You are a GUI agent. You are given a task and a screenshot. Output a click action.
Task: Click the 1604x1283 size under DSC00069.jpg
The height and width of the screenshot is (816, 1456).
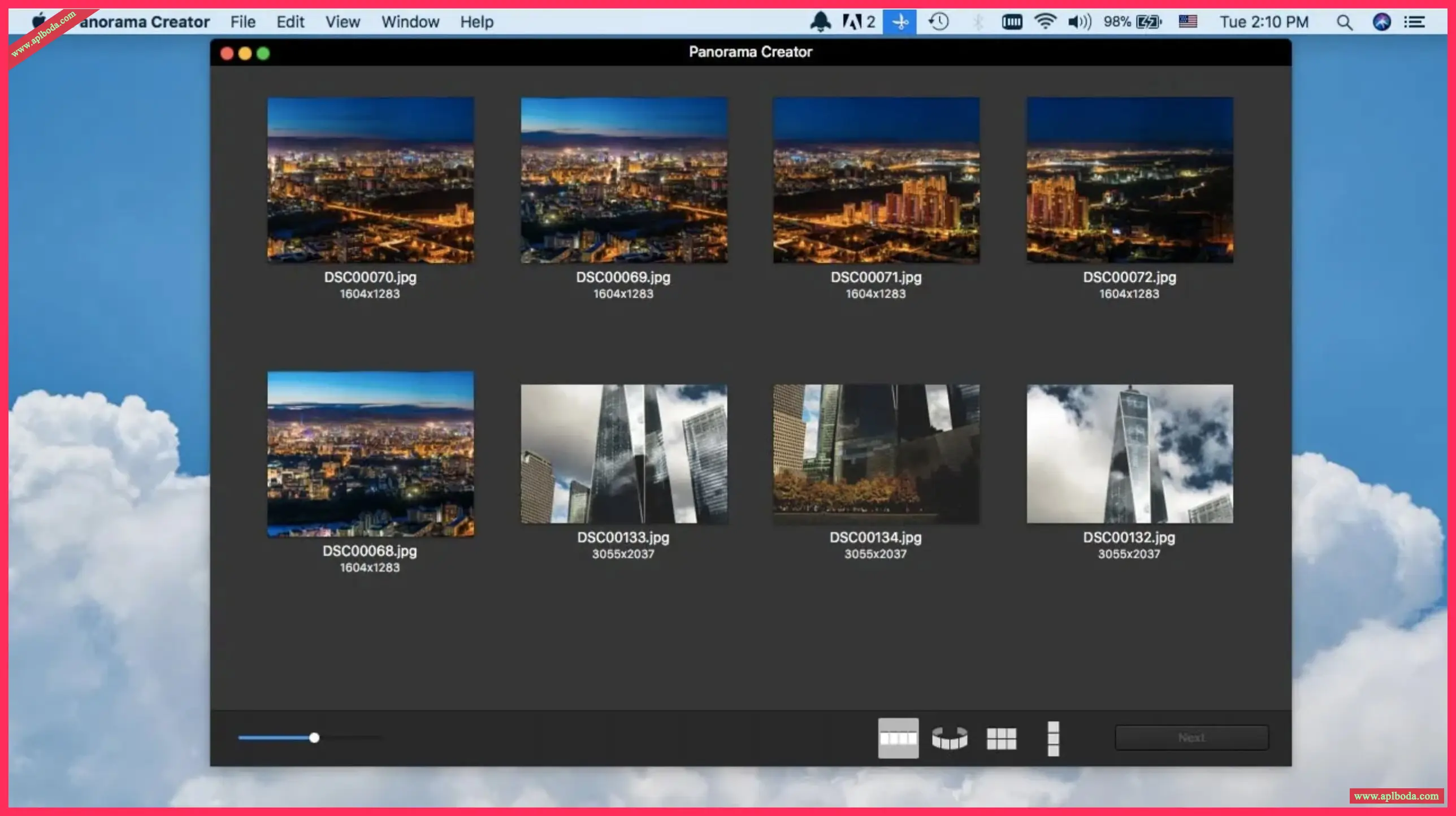[x=623, y=294]
